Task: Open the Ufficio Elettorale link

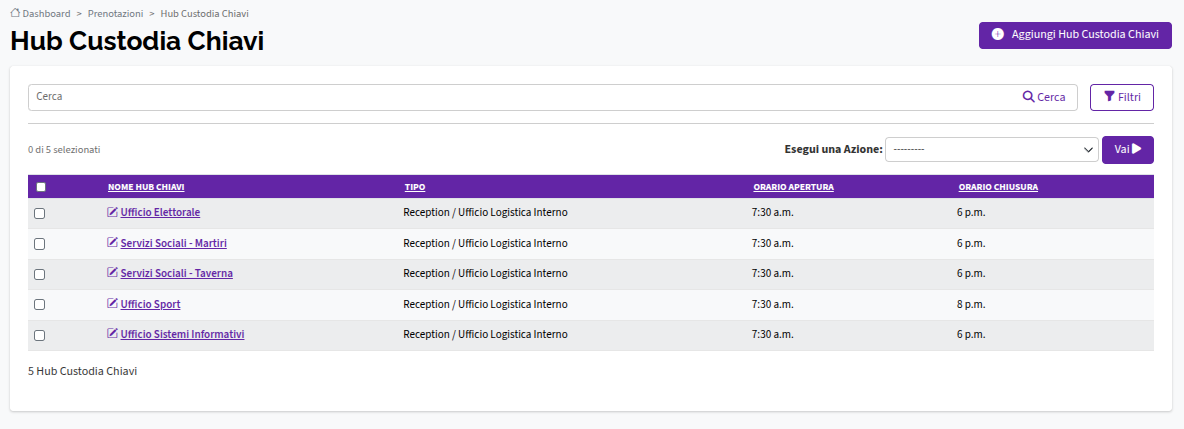Action: point(160,212)
